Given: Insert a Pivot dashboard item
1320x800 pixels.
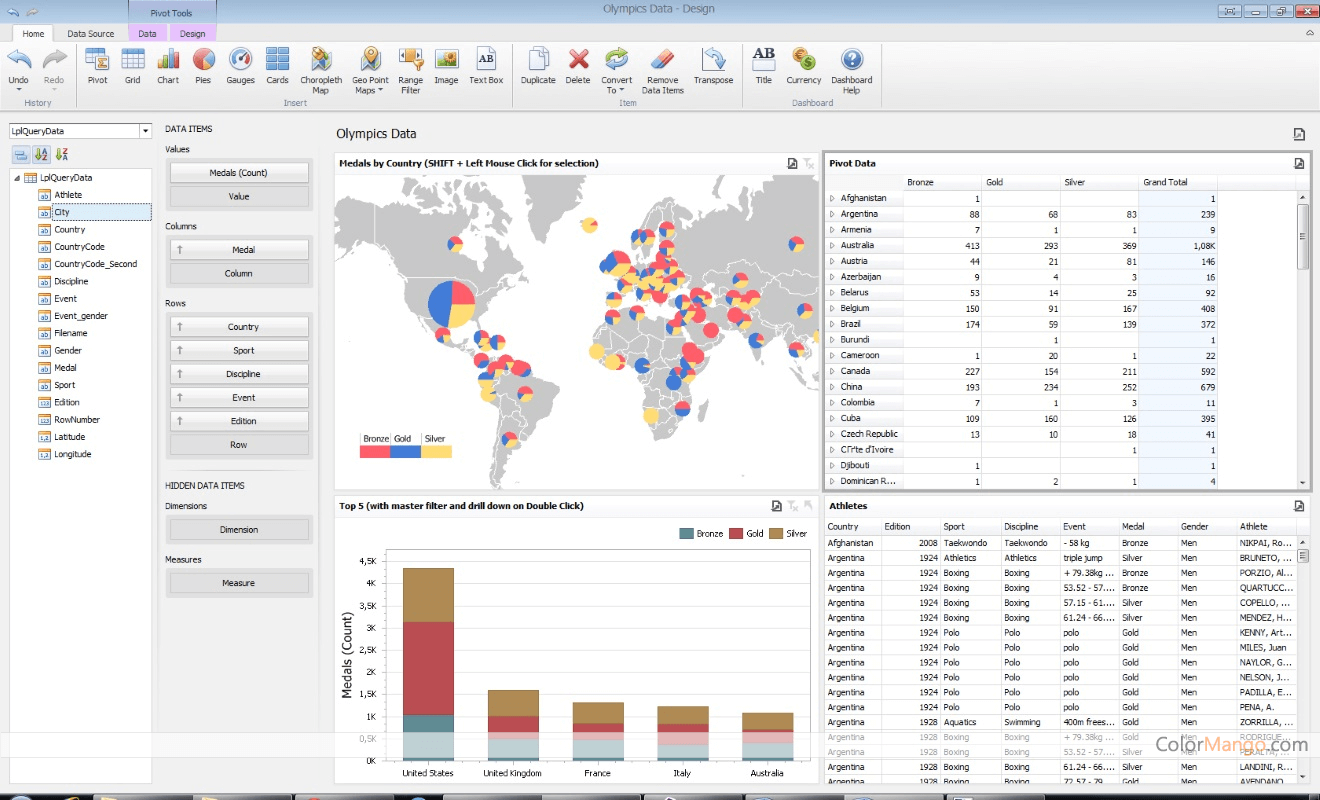Looking at the screenshot, I should tap(97, 65).
